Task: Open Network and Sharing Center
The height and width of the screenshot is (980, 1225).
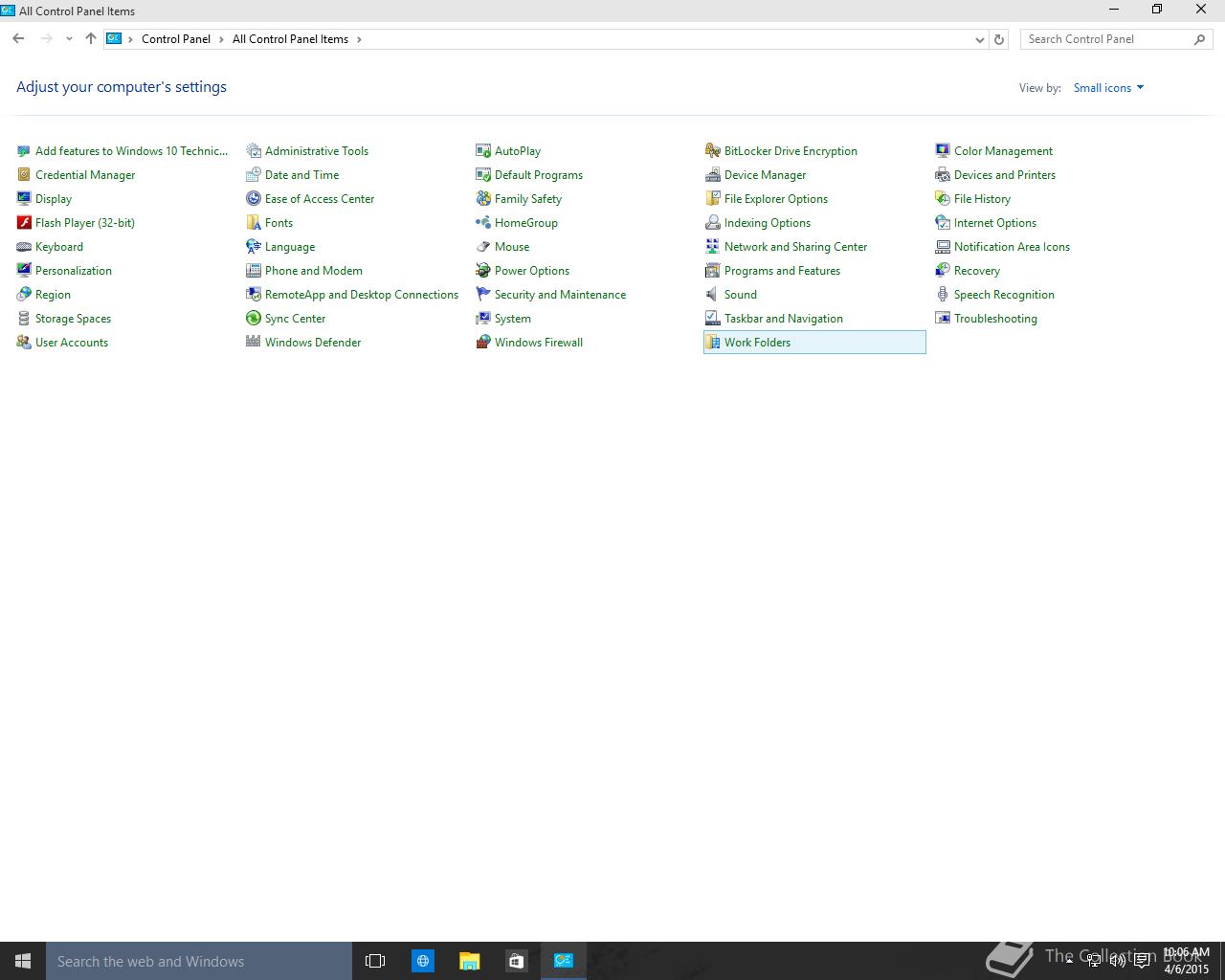Action: tap(795, 246)
